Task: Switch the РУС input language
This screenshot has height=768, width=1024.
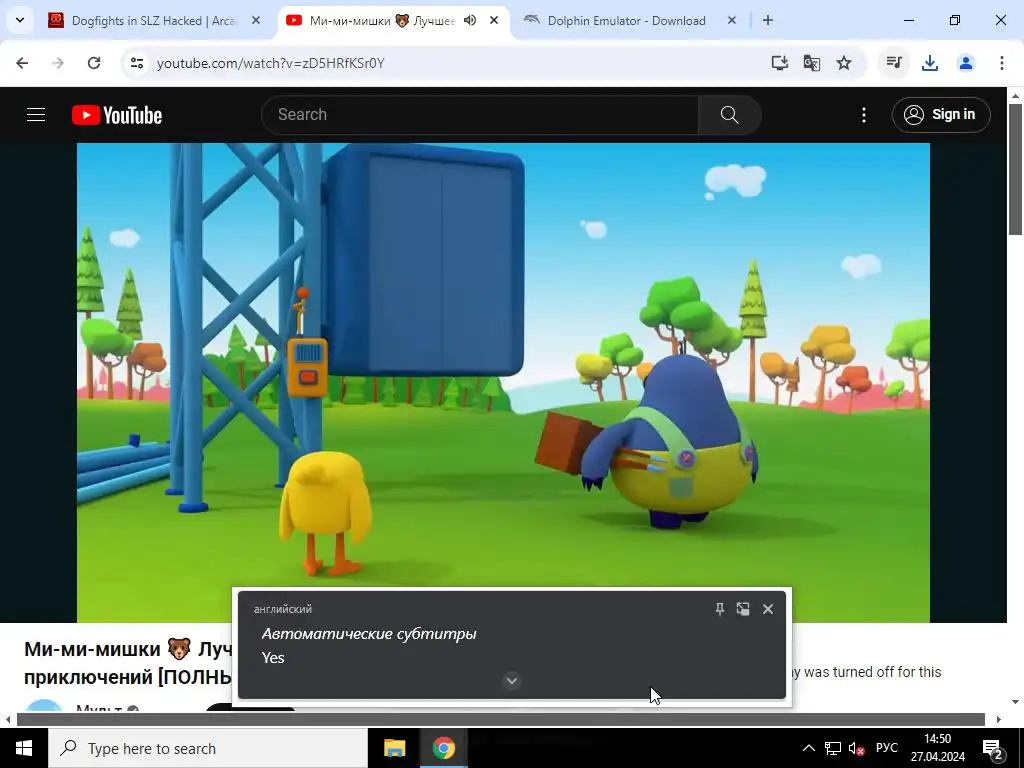Action: [x=887, y=748]
